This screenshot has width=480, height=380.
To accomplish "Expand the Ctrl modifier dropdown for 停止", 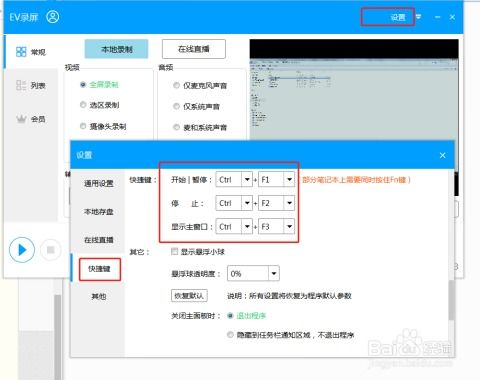I will point(247,203).
